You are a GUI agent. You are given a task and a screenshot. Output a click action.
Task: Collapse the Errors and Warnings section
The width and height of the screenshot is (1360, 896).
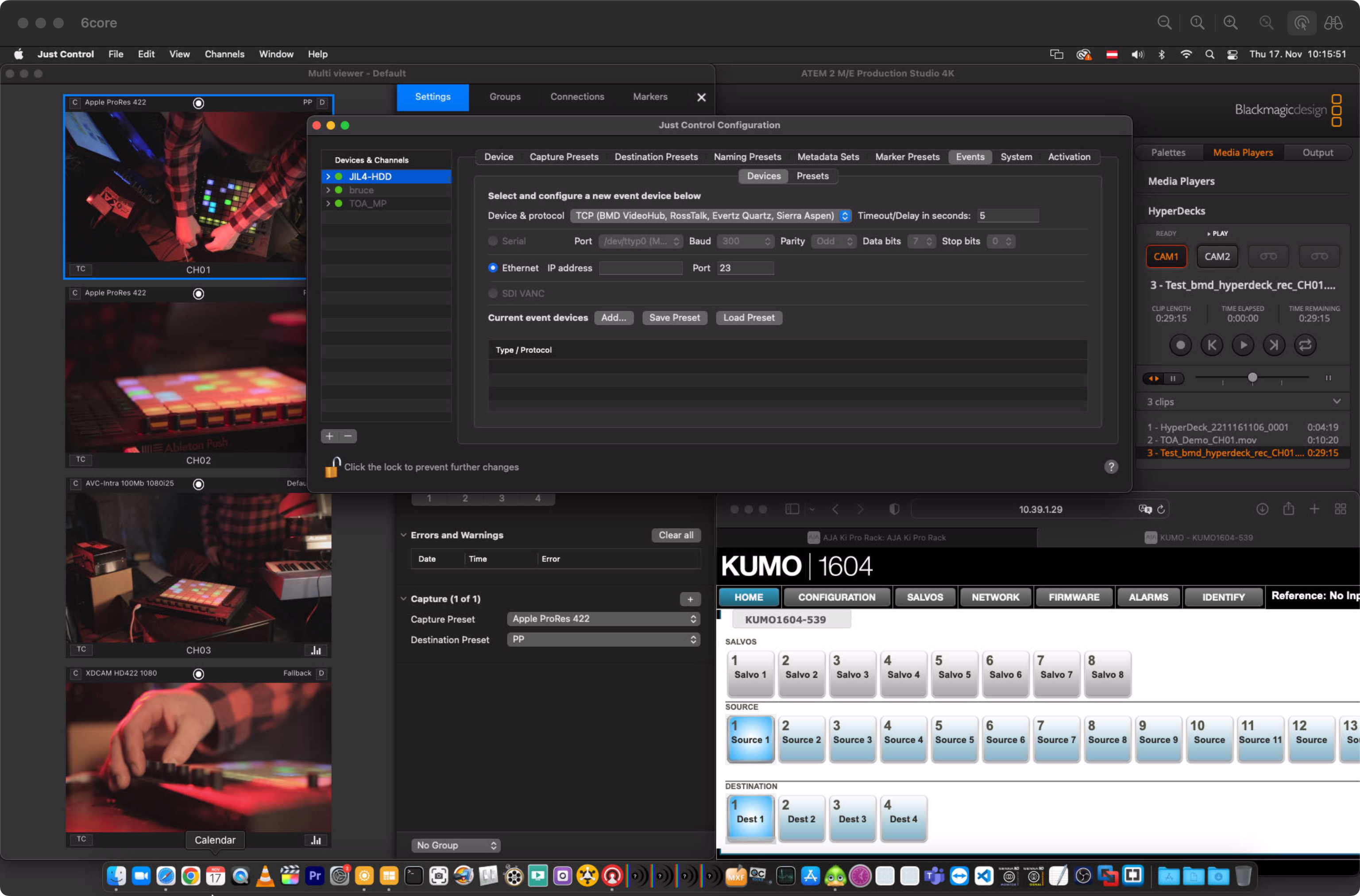[403, 535]
